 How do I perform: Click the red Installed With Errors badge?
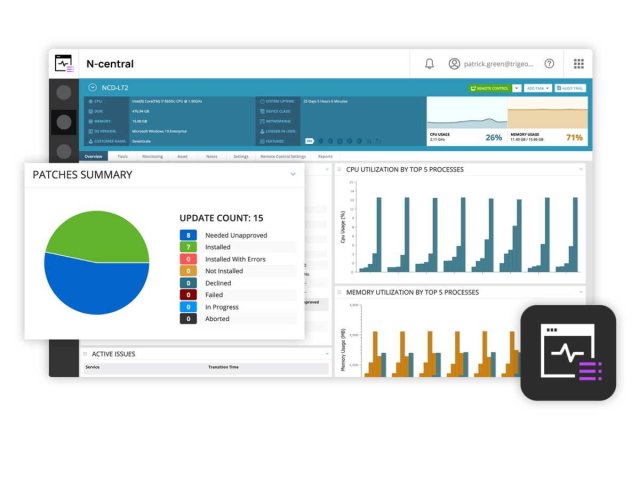coord(188,259)
